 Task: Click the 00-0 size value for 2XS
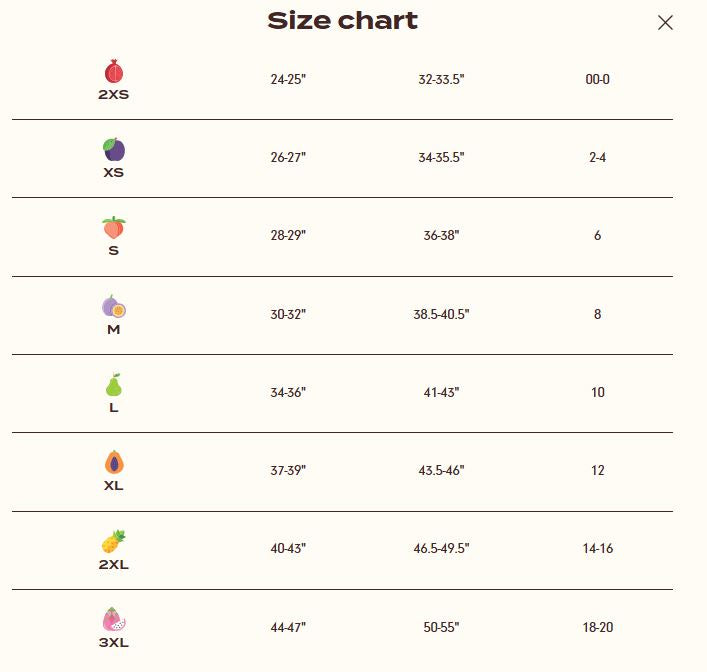coord(598,79)
